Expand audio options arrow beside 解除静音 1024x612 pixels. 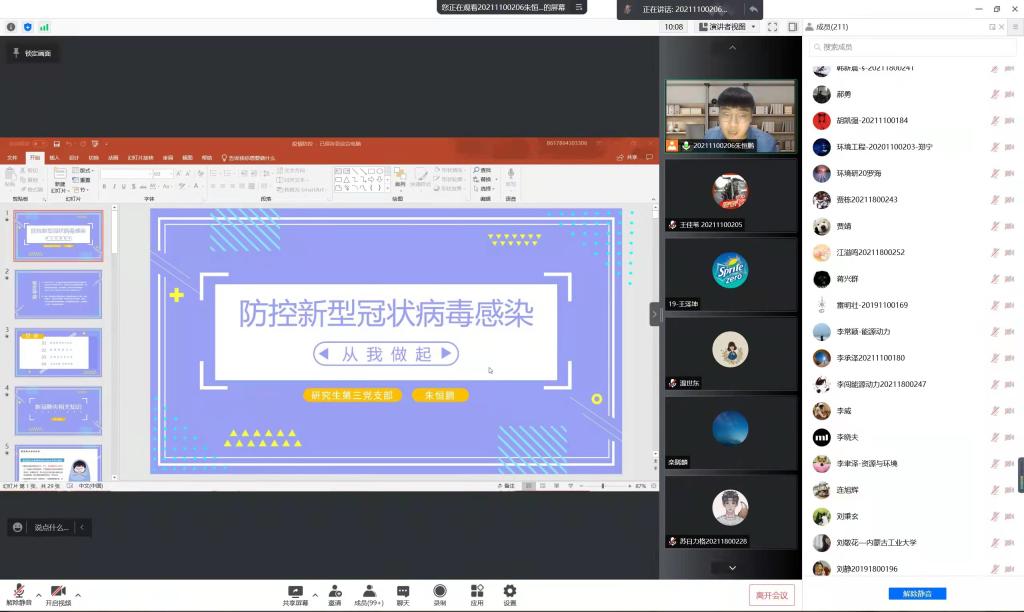(x=38, y=594)
